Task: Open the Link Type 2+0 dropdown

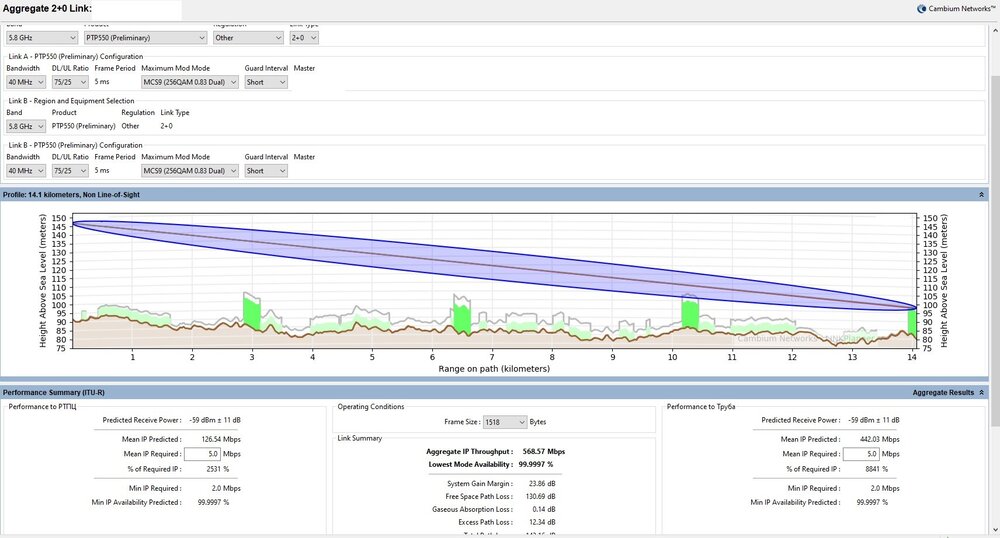Action: 304,37
